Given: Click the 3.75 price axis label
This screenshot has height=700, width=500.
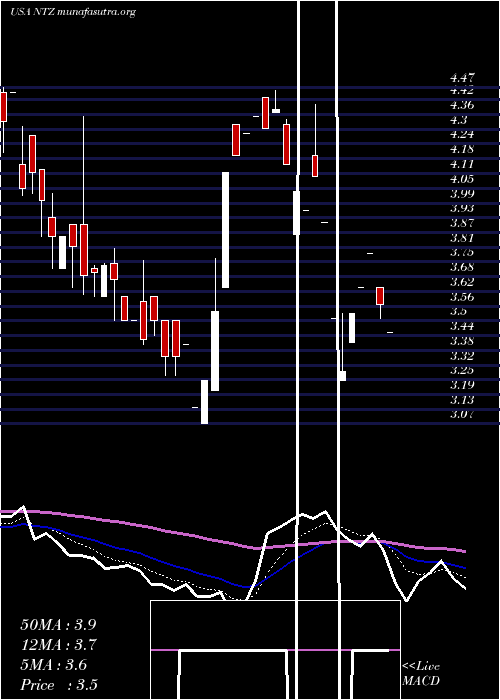Looking at the screenshot, I should point(462,252).
